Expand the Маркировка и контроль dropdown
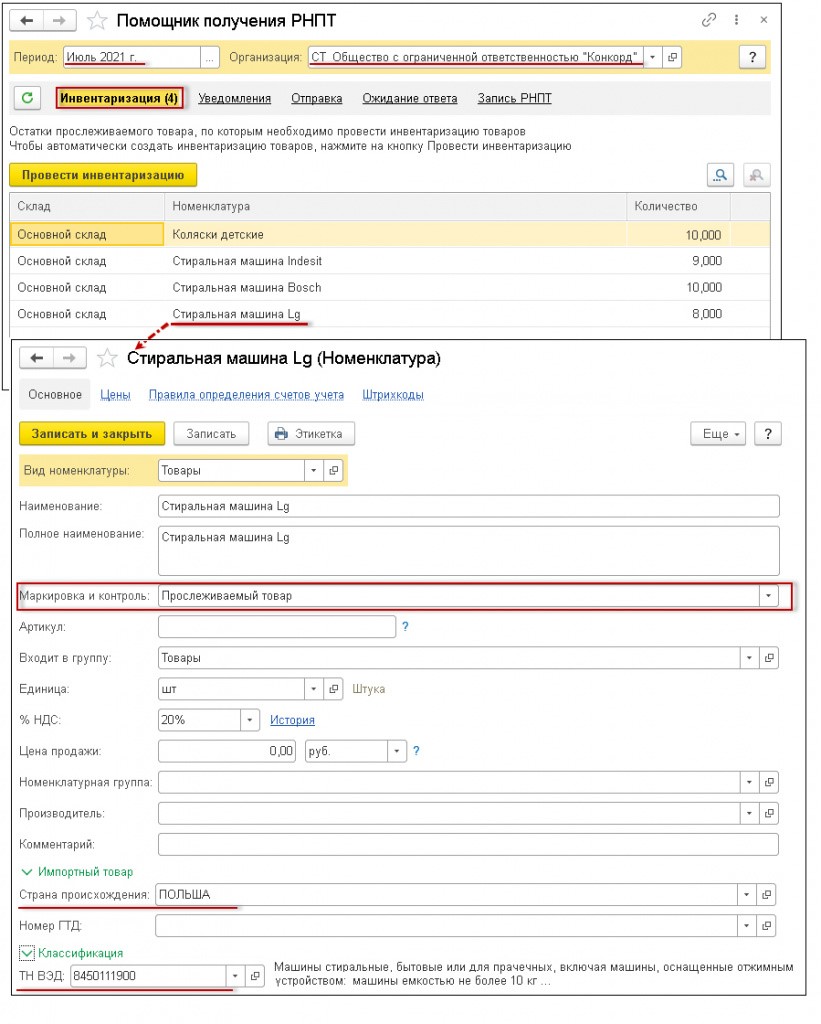Image resolution: width=821 pixels, height=1024 pixels. 768,596
